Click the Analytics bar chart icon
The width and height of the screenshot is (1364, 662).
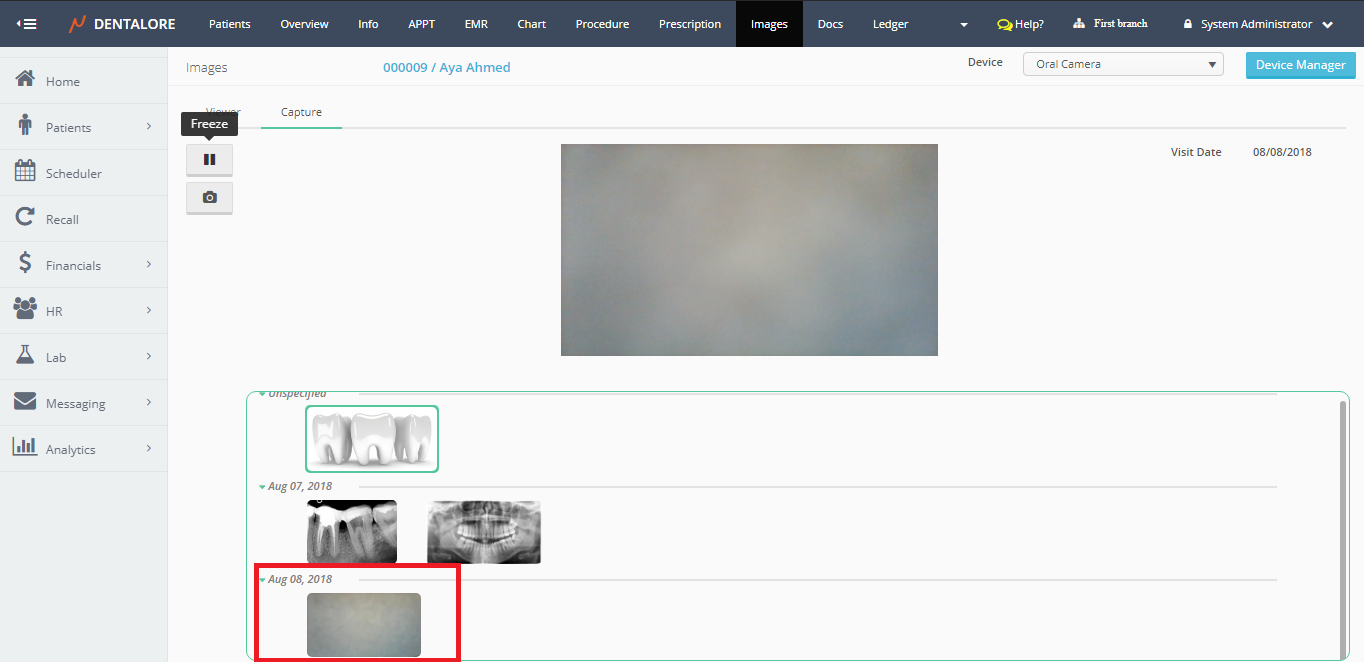pyautogui.click(x=25, y=448)
